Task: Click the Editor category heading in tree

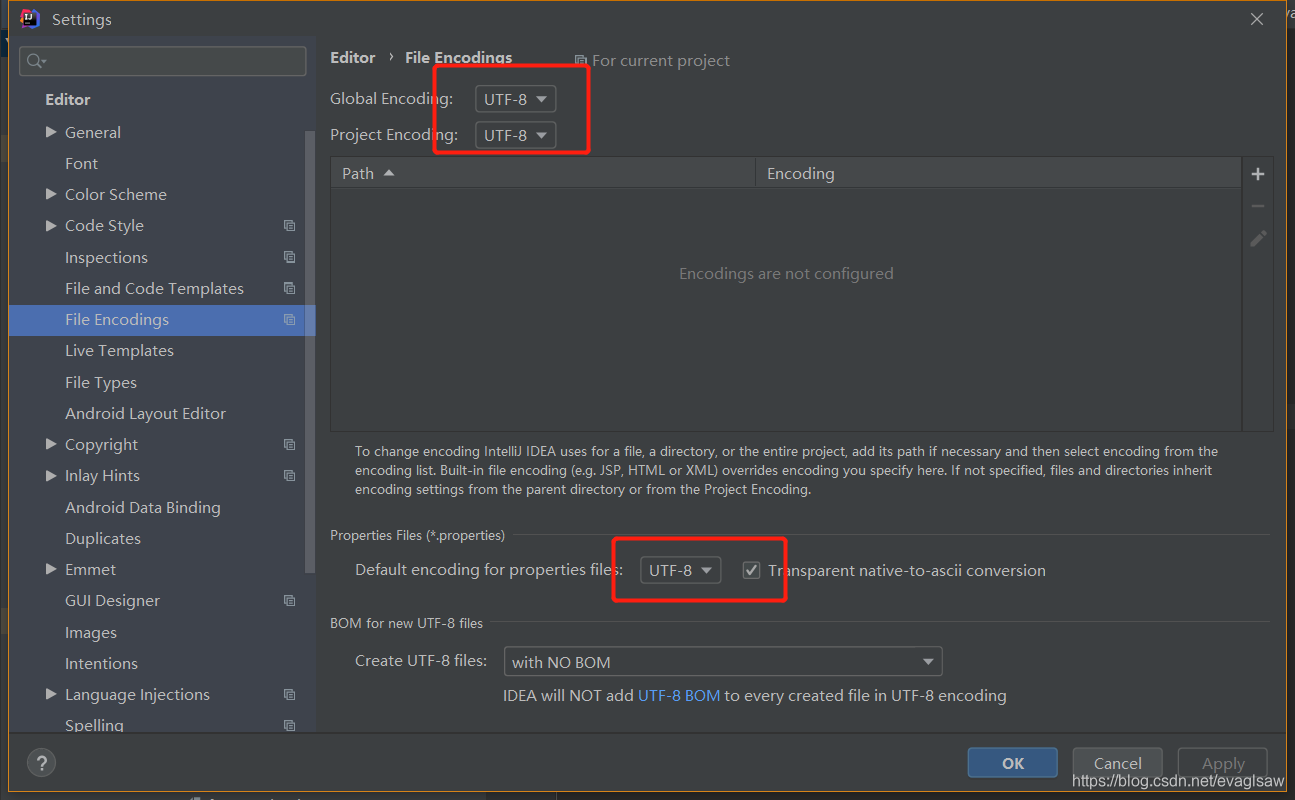Action: point(68,100)
